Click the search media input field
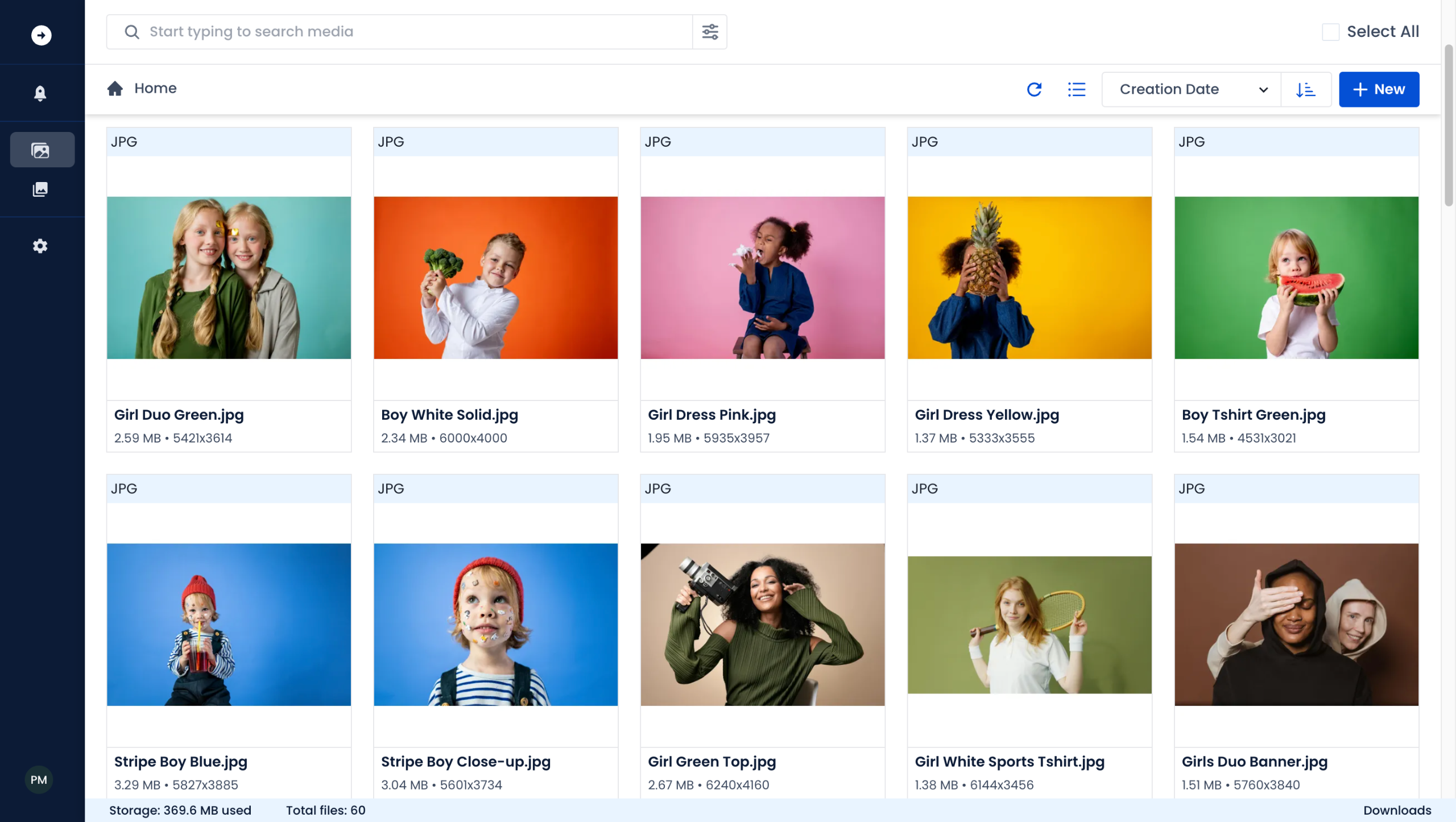Screen dimensions: 1456x822 tap(399, 32)
